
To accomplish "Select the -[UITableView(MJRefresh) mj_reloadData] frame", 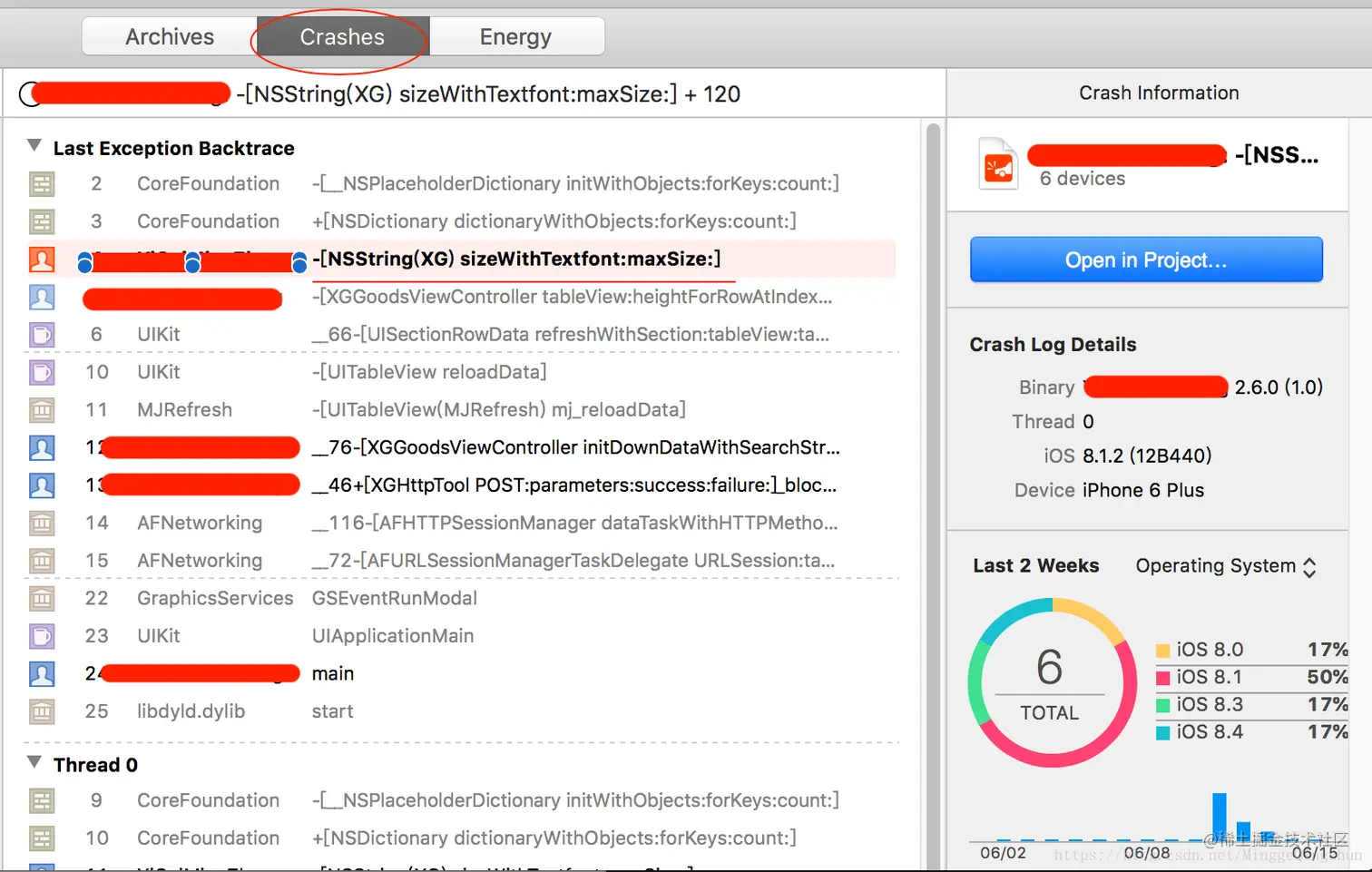I will [x=498, y=410].
